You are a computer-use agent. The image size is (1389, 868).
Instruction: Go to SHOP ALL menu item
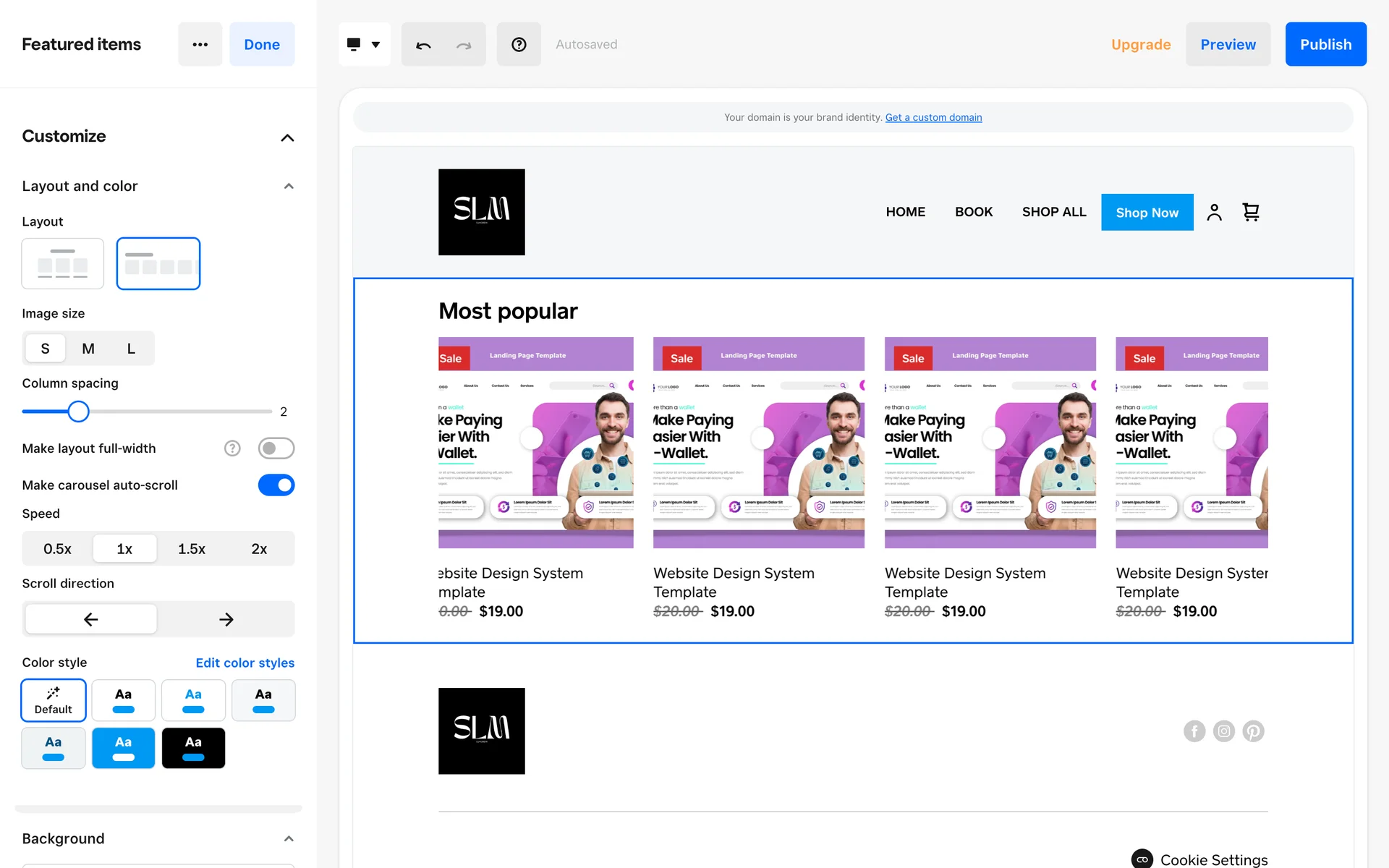tap(1053, 212)
